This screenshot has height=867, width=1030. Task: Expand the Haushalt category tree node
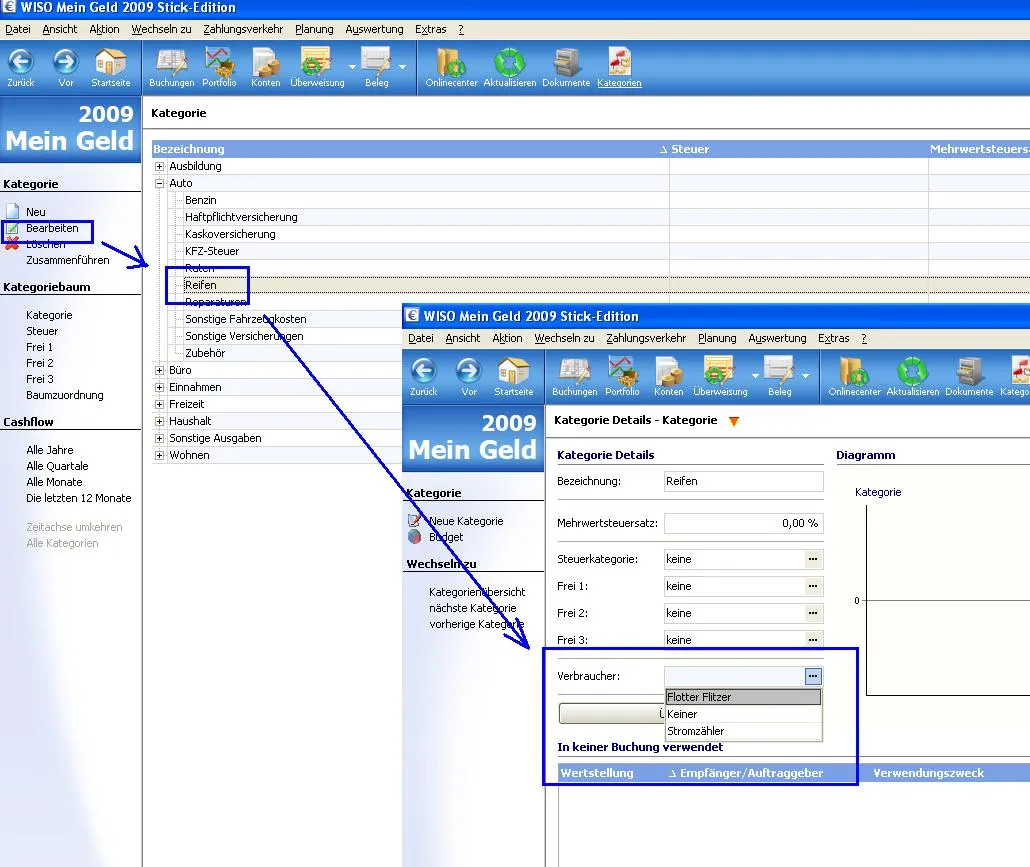click(x=159, y=421)
